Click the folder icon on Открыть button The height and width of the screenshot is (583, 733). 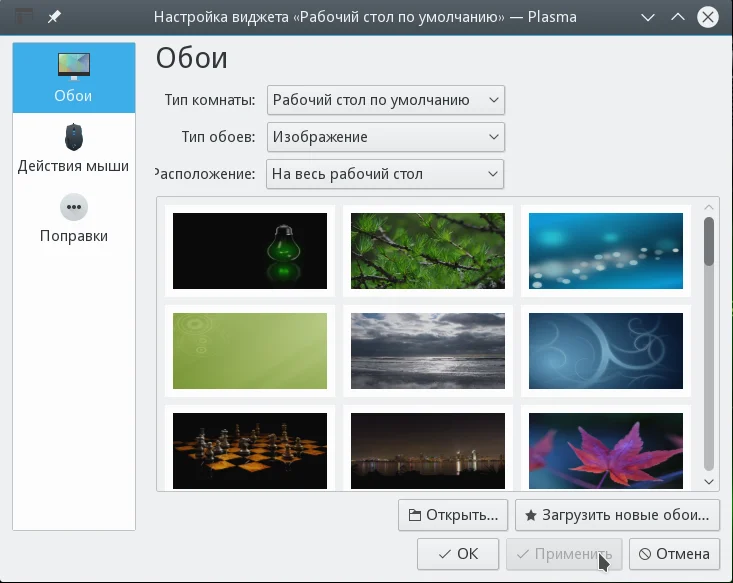point(414,515)
